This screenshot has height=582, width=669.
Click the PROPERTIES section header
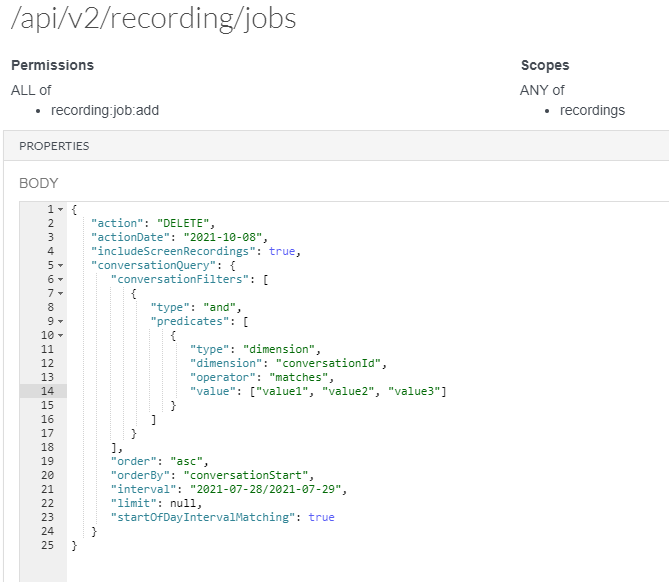click(54, 146)
